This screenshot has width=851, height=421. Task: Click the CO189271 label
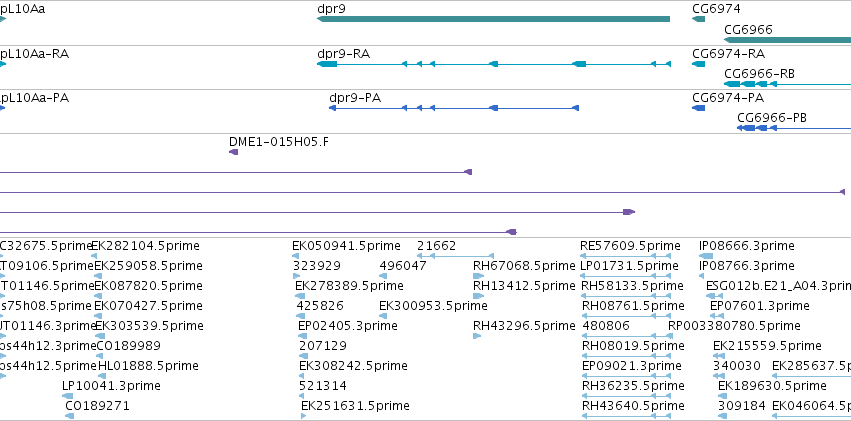(98, 406)
